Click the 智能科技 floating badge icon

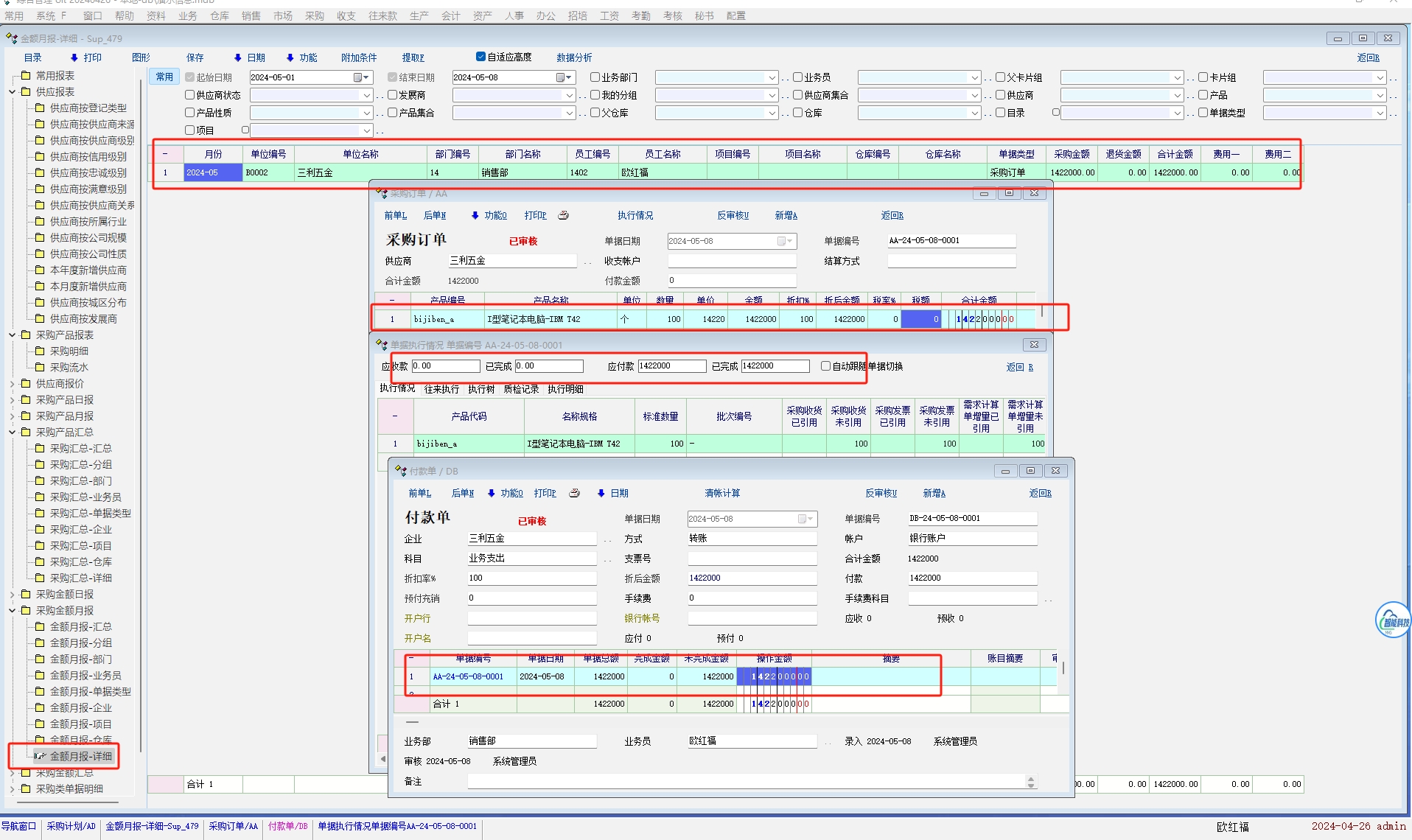click(x=1393, y=620)
